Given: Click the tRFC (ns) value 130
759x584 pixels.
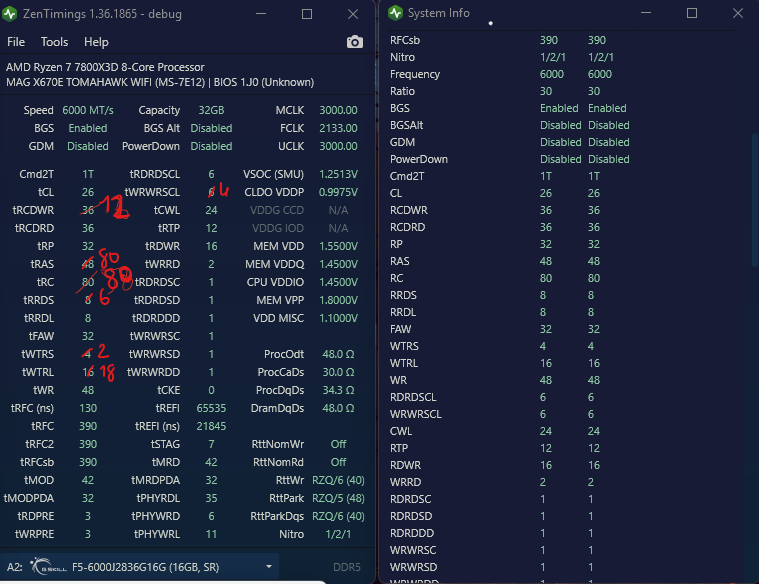Looking at the screenshot, I should point(88,408).
